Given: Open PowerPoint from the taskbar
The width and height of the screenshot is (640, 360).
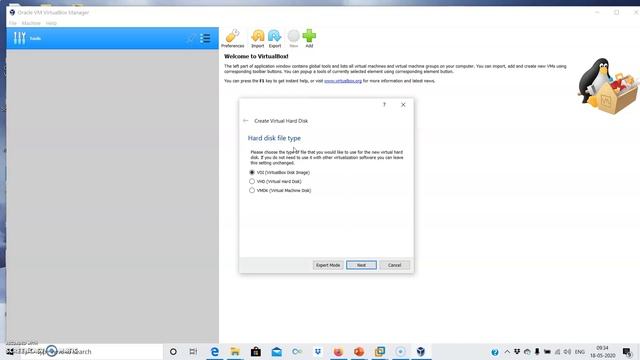Looking at the screenshot, I should point(359,351).
